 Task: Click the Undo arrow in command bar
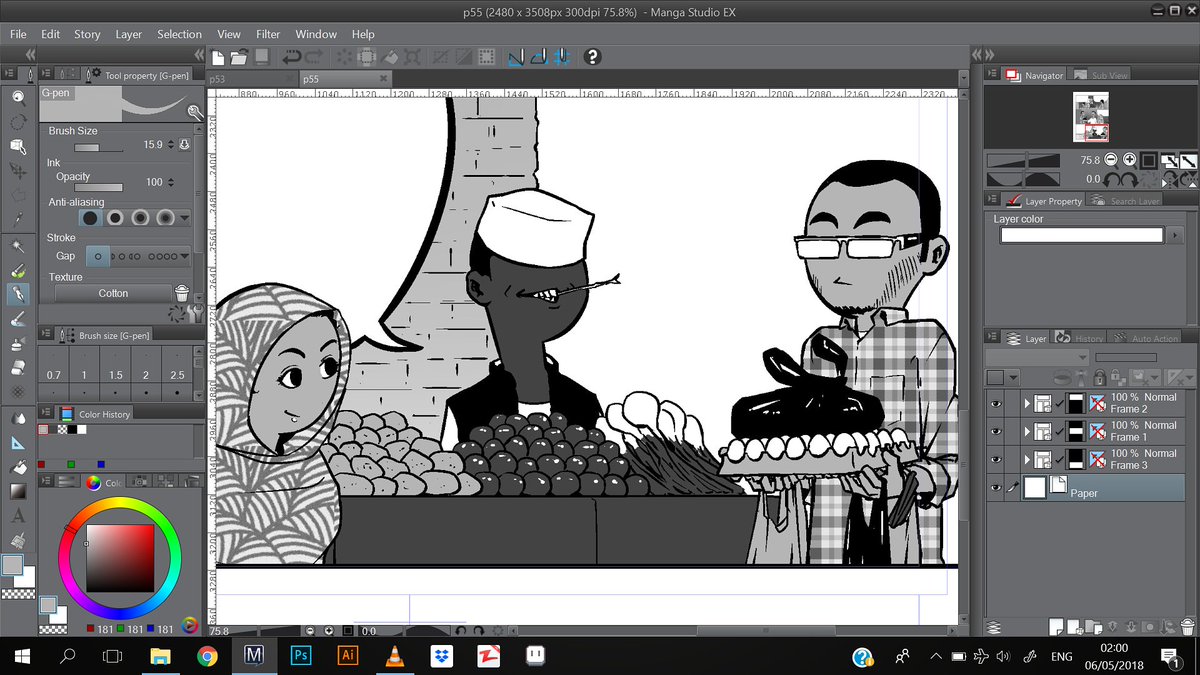coord(292,58)
